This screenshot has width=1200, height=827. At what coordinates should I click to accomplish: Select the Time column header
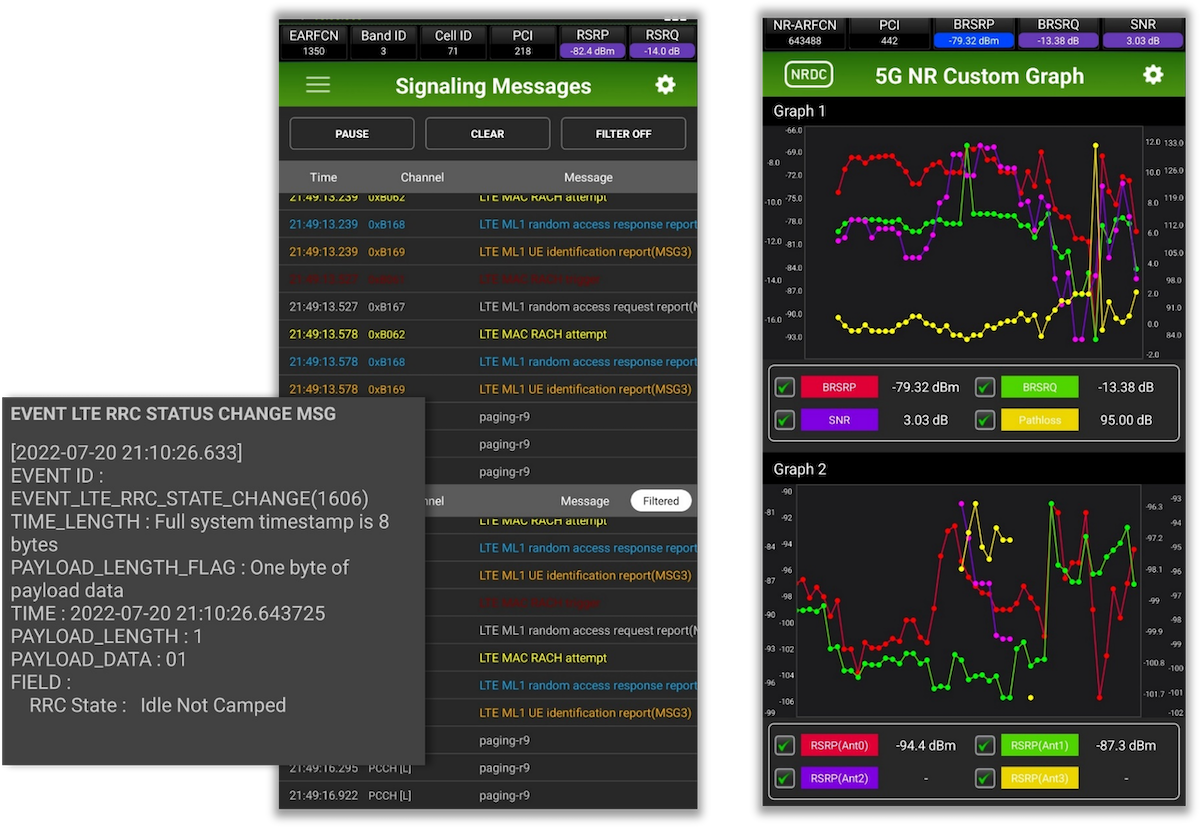pos(324,177)
